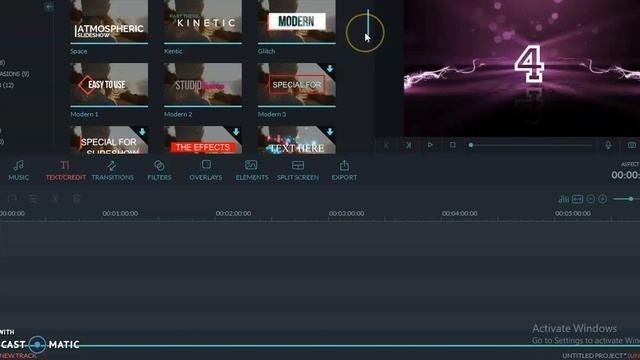Click the trash delete icon
The width and height of the screenshot is (640, 360).
coord(76,199)
